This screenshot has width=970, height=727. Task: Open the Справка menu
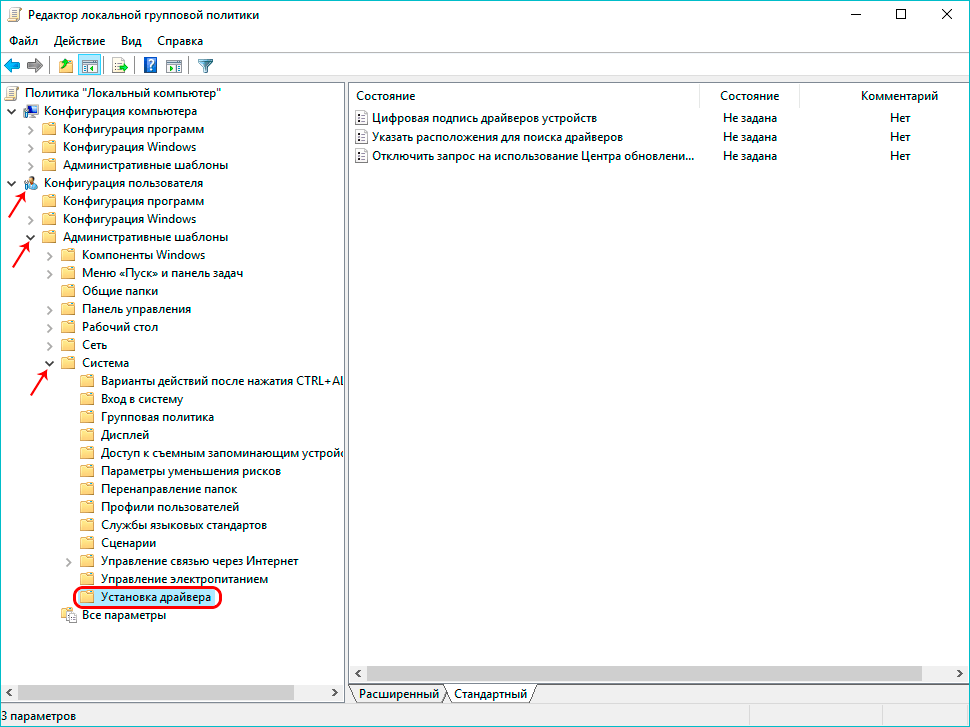pos(180,41)
